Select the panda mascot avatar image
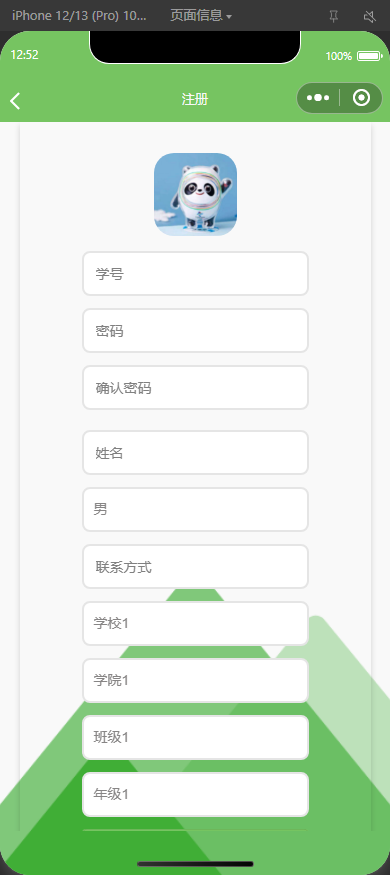The image size is (390, 875). coord(195,194)
